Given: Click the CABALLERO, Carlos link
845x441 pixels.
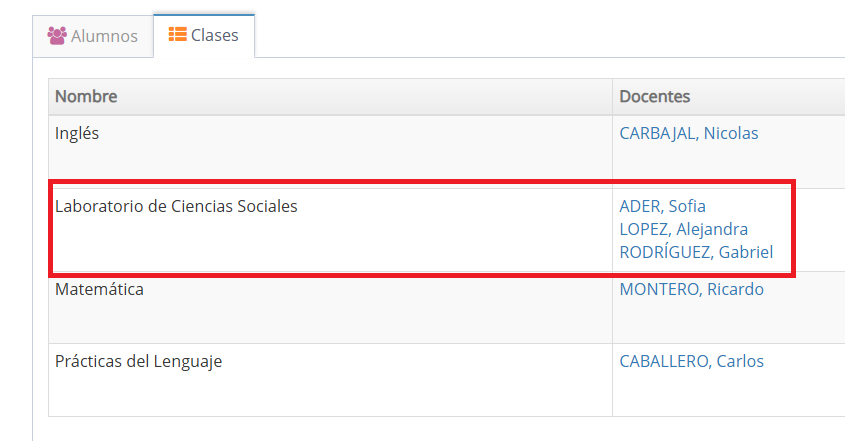Looking at the screenshot, I should click(692, 361).
